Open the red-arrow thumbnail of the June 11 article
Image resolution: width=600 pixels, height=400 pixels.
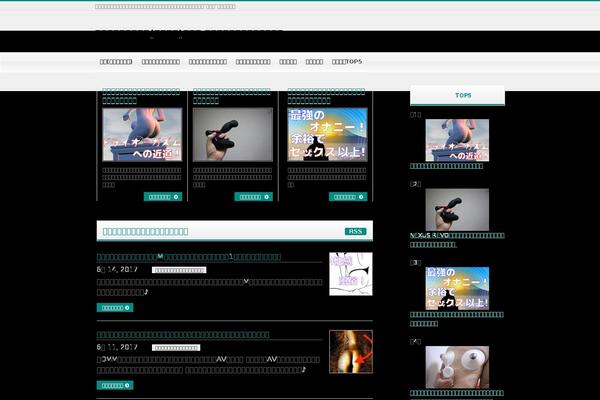(351, 351)
